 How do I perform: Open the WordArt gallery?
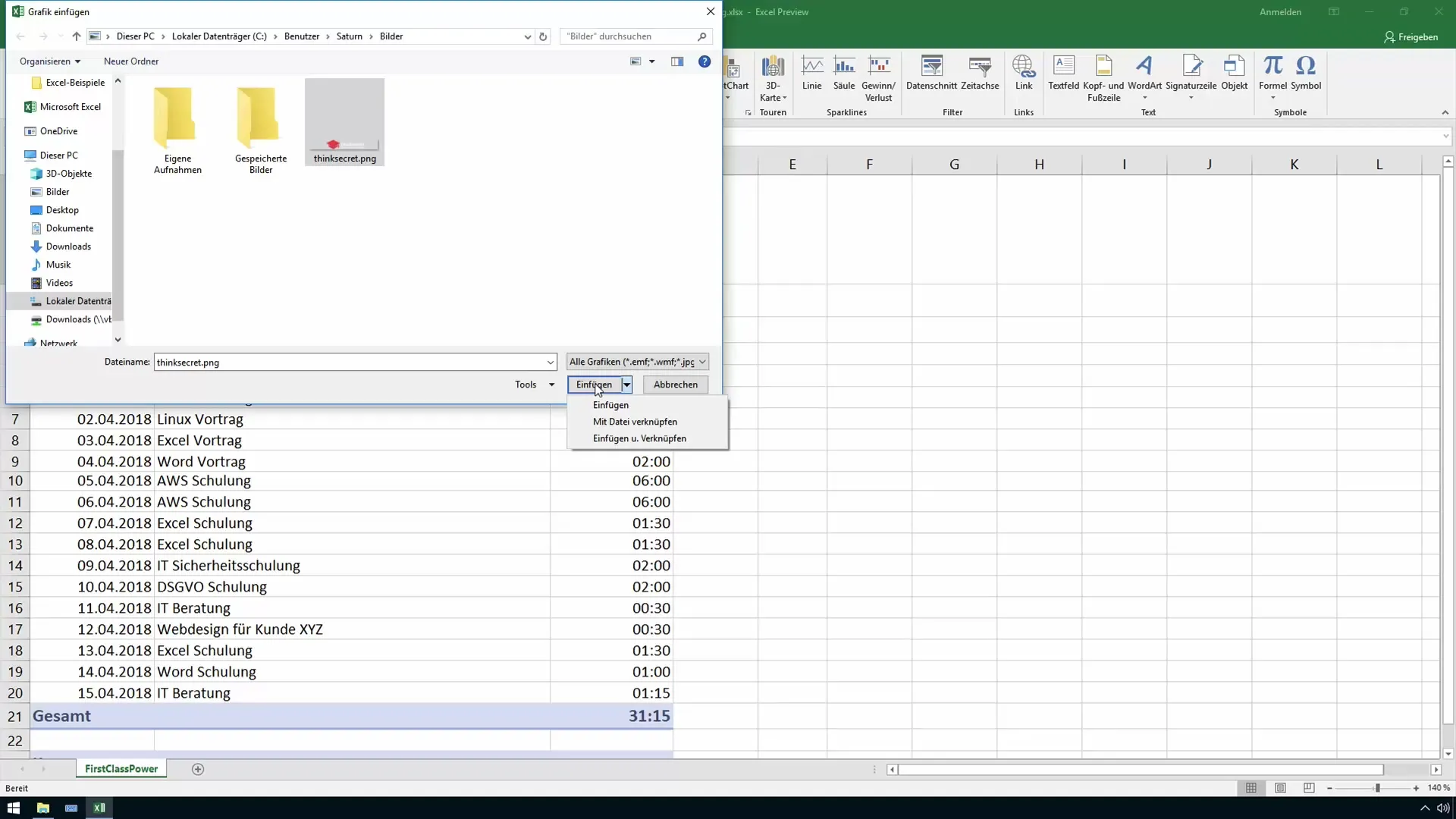click(1144, 78)
